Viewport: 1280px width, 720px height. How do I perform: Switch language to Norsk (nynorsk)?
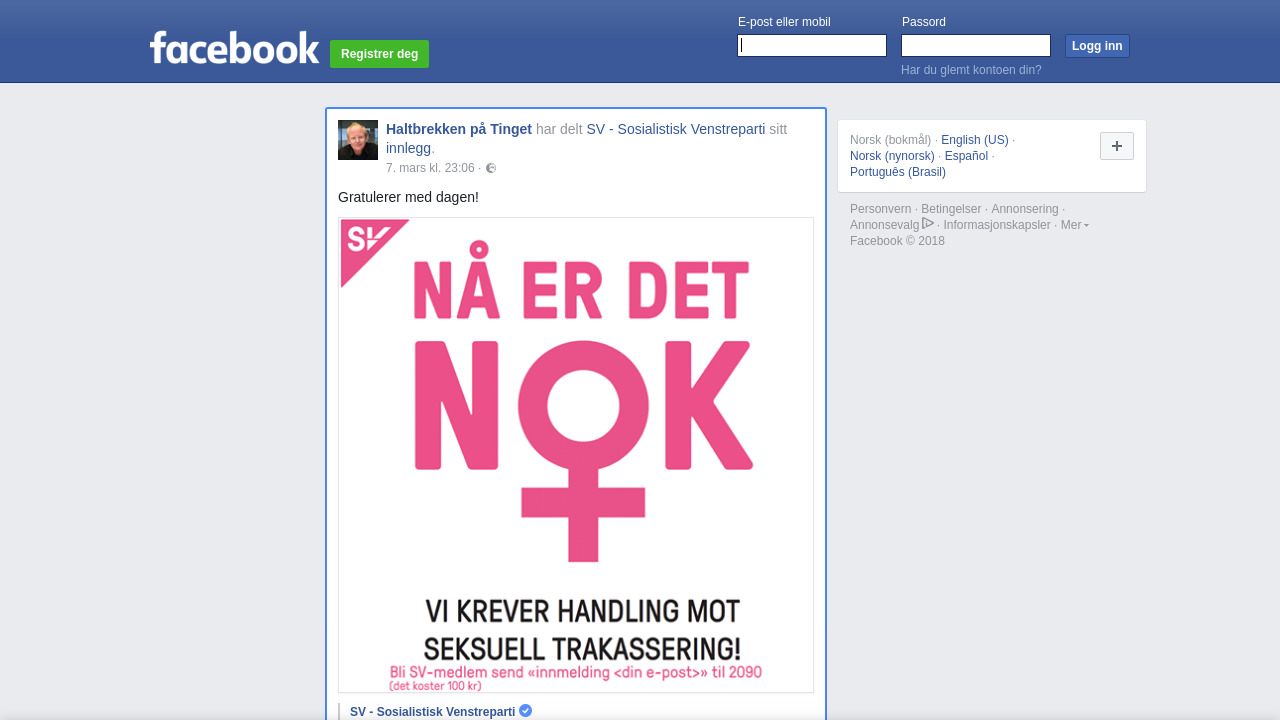892,156
